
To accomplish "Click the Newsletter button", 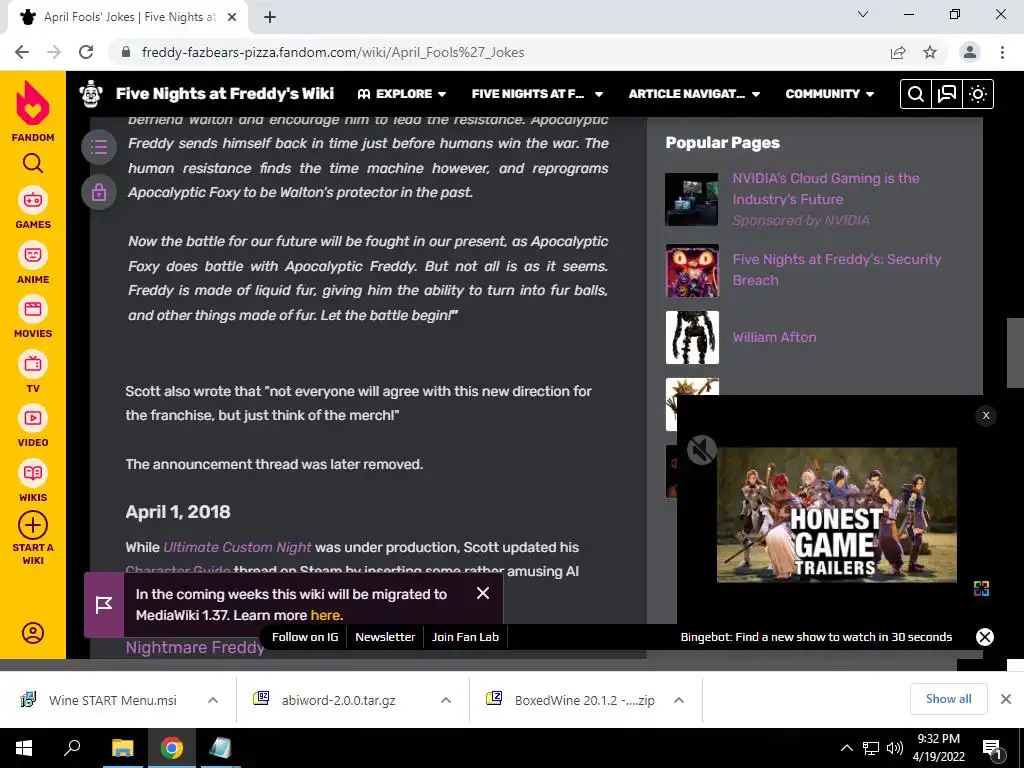I will [385, 637].
